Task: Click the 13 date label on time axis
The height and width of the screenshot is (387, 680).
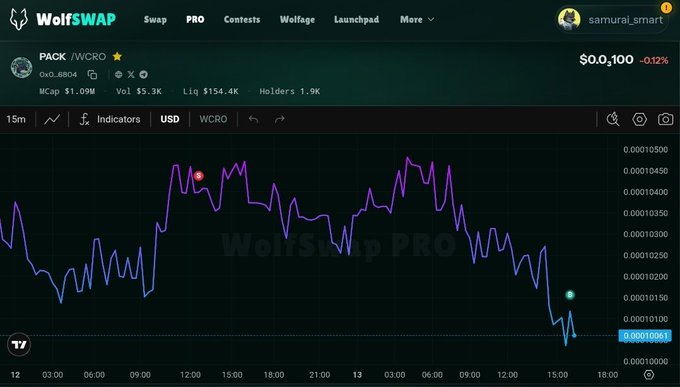Action: coord(357,375)
